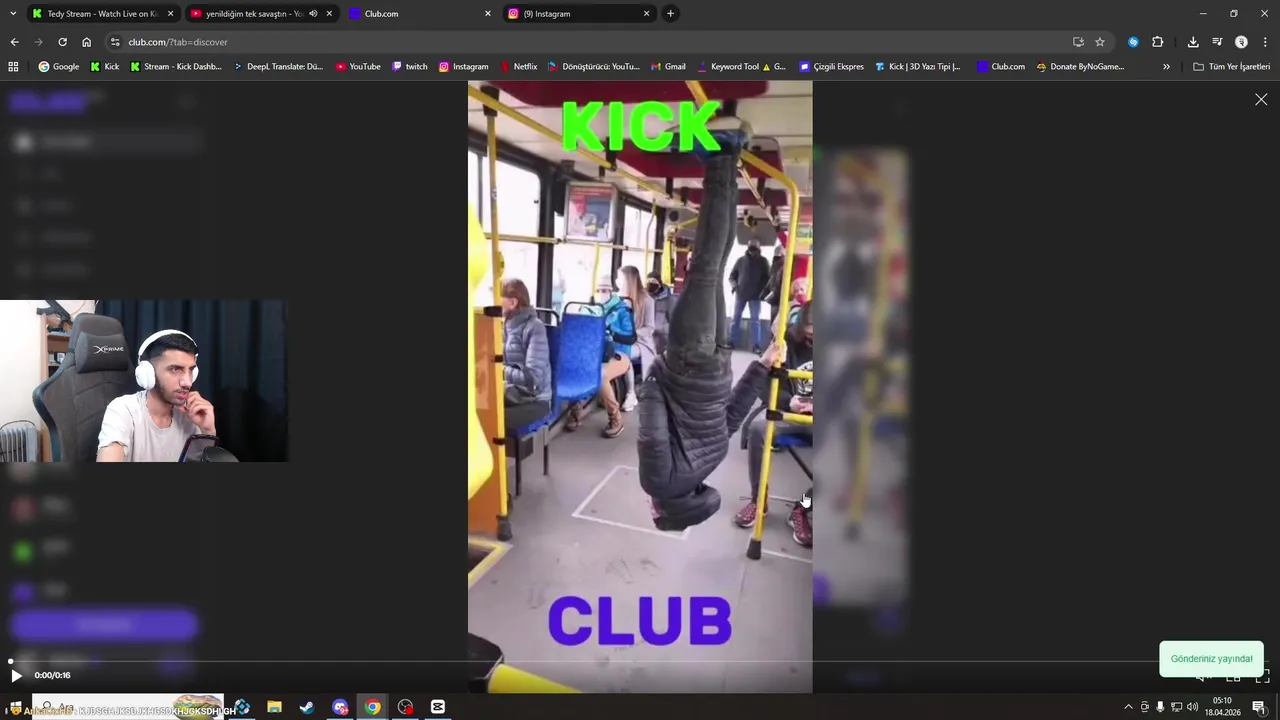This screenshot has height=720, width=1280.
Task: Reload the club.com page
Action: tap(62, 42)
